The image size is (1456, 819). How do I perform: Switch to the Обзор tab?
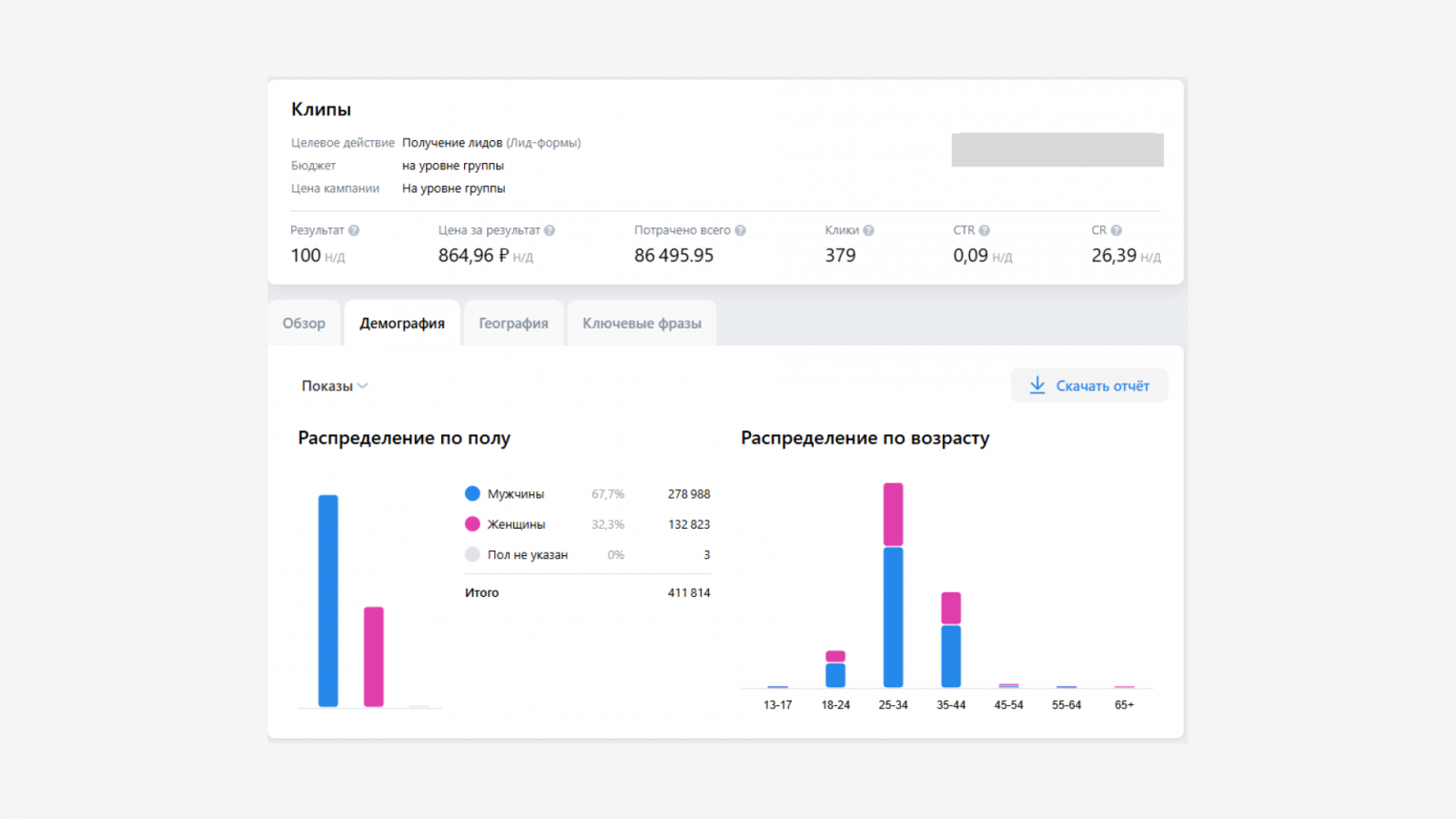pyautogui.click(x=304, y=324)
